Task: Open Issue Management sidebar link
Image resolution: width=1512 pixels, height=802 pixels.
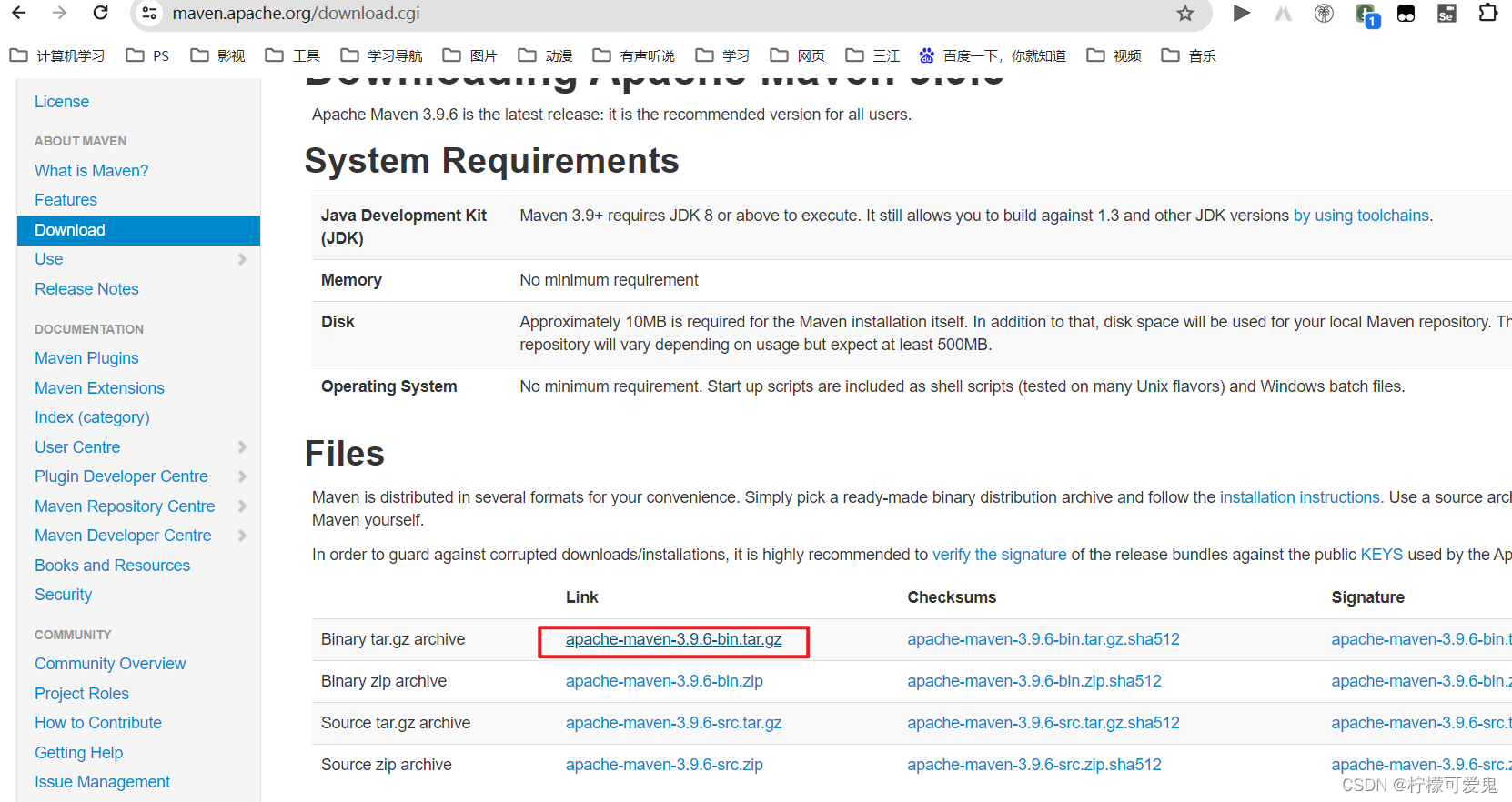Action: (x=102, y=782)
